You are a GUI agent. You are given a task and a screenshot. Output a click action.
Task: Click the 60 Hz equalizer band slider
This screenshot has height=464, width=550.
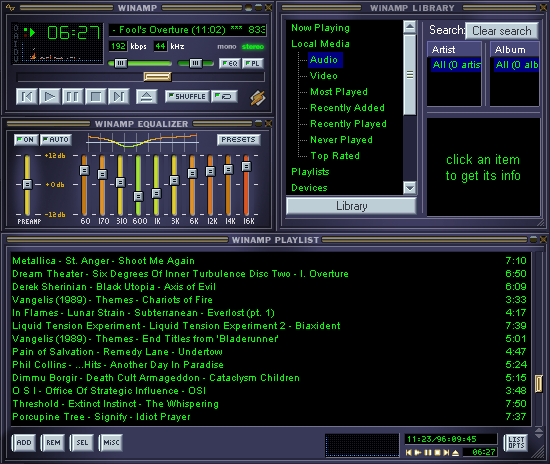tap(84, 170)
